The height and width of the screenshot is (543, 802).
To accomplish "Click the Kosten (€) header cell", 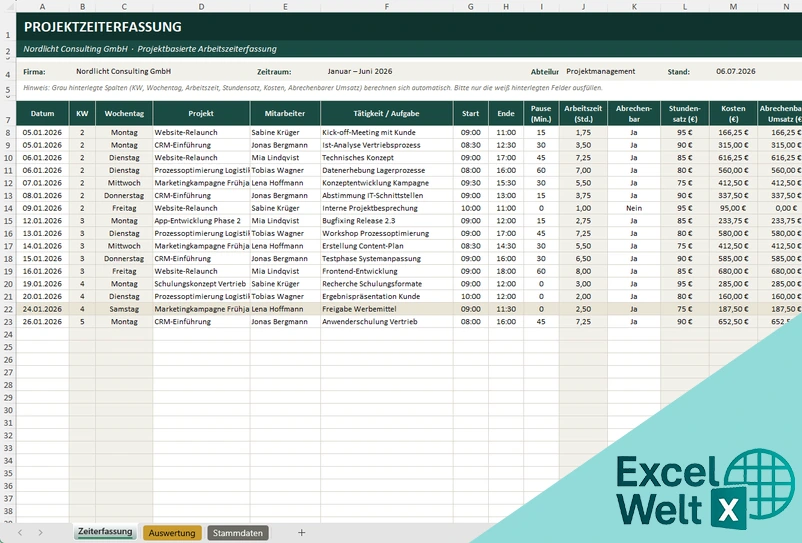I will pos(733,114).
